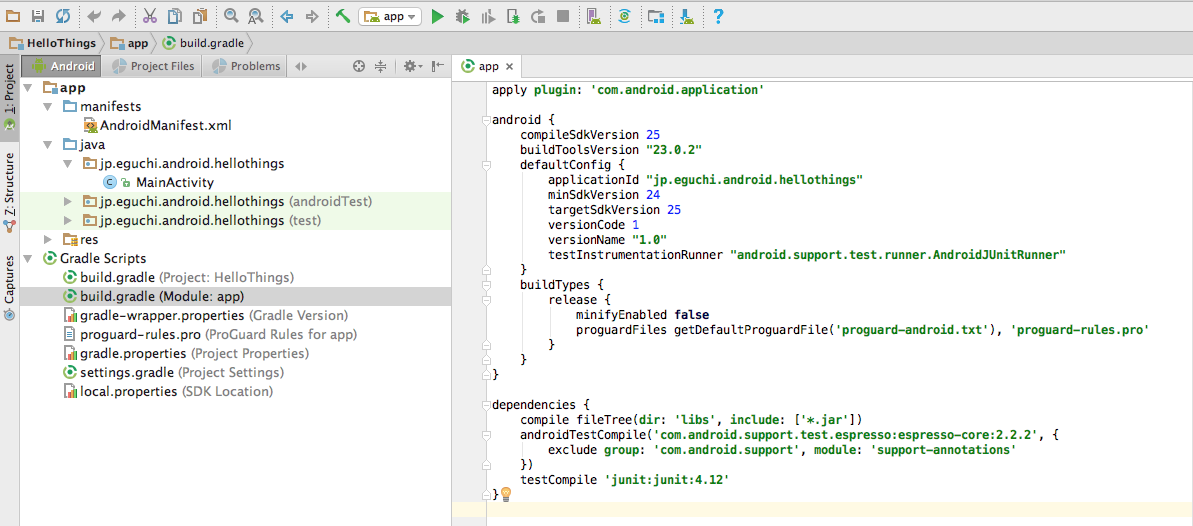This screenshot has width=1193, height=526.
Task: Open the Project Structure icon
Action: click(x=656, y=16)
